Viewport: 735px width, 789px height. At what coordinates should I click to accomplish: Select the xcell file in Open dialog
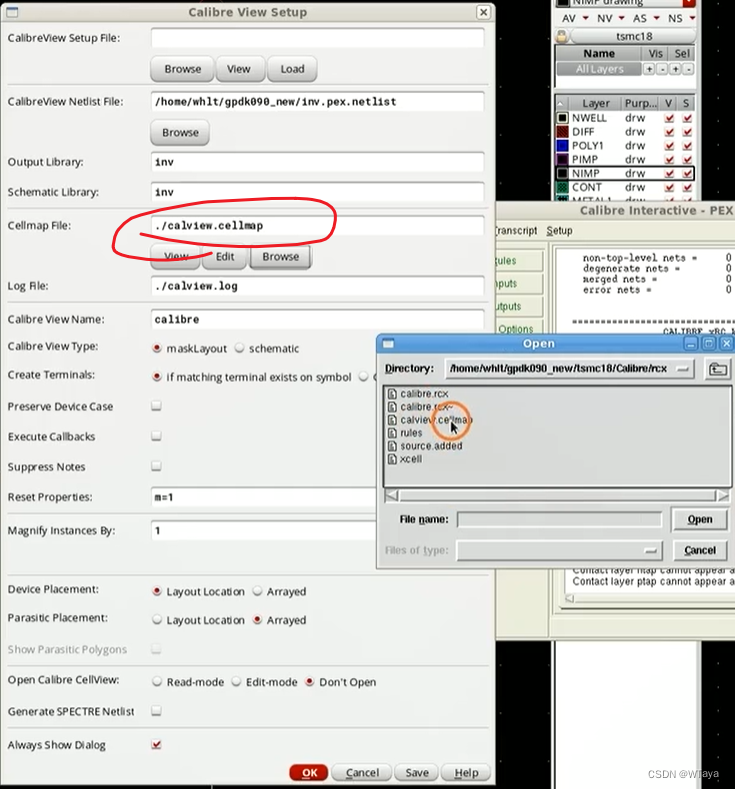[405, 459]
